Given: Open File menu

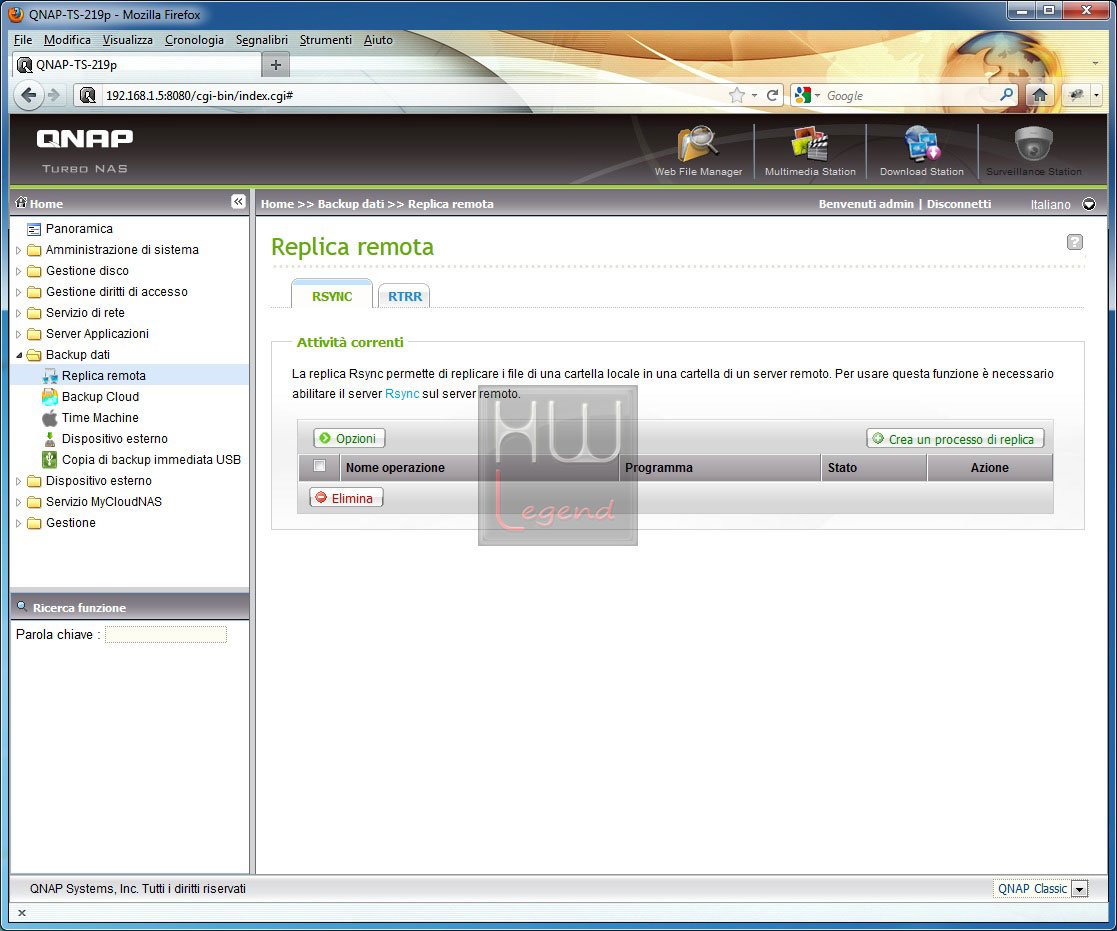Looking at the screenshot, I should click(x=23, y=40).
